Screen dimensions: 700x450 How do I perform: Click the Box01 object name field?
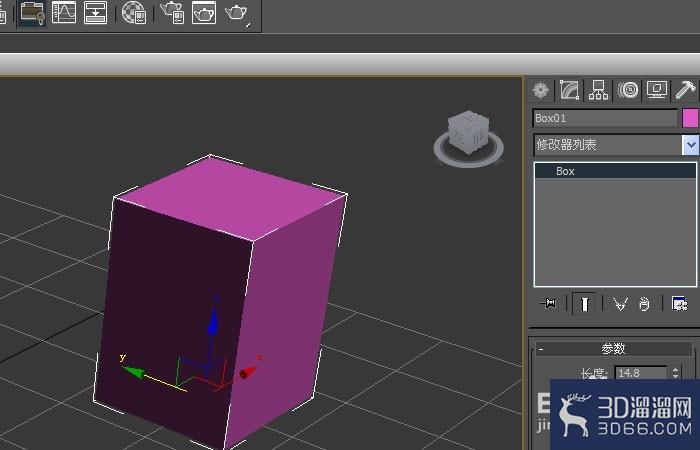coord(605,118)
